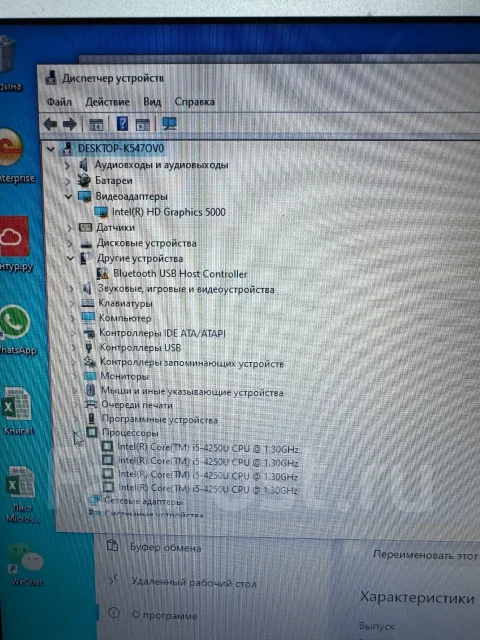This screenshot has width=480, height=640.
Task: Click the Forward arrow in Device Manager toolbar
Action: click(70, 124)
